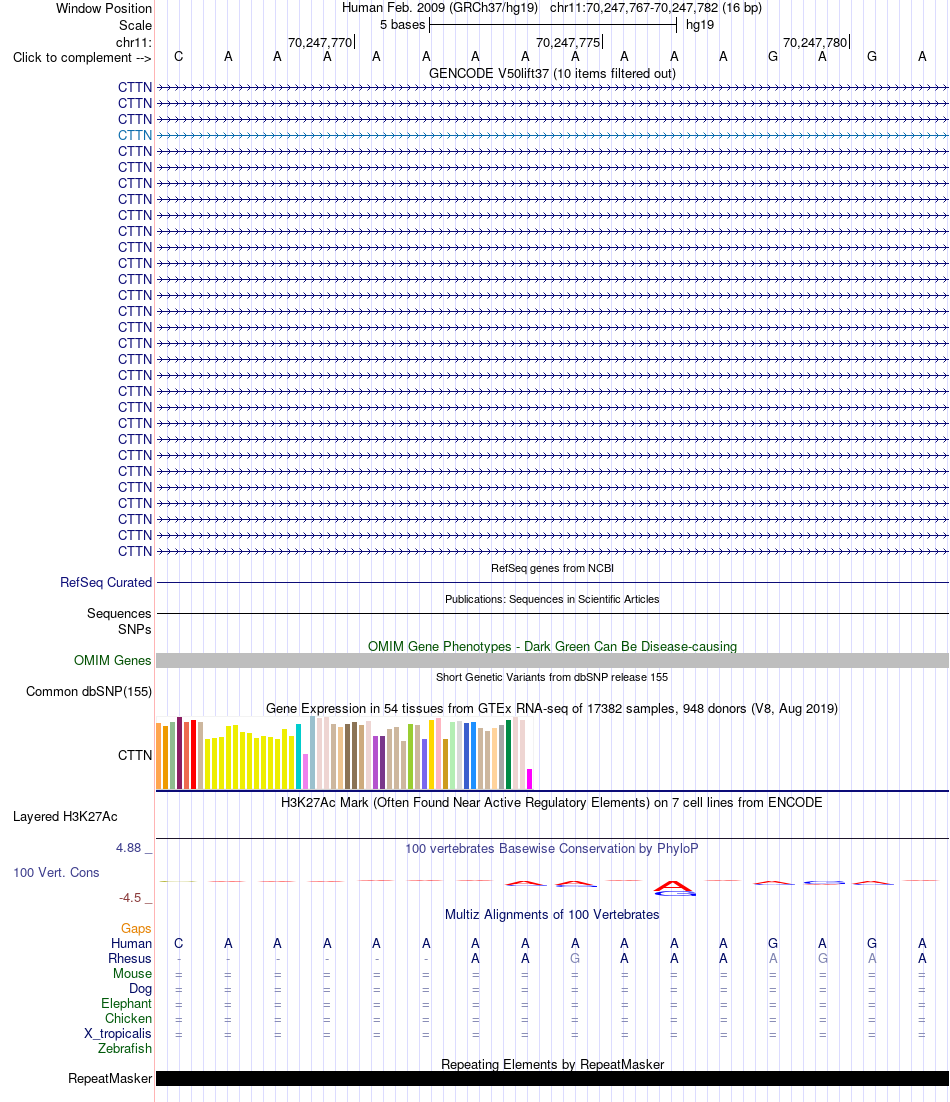The image size is (950, 1102).
Task: Open 'Repeating Elements by RepeatMasker' title
Action: pos(552,1064)
